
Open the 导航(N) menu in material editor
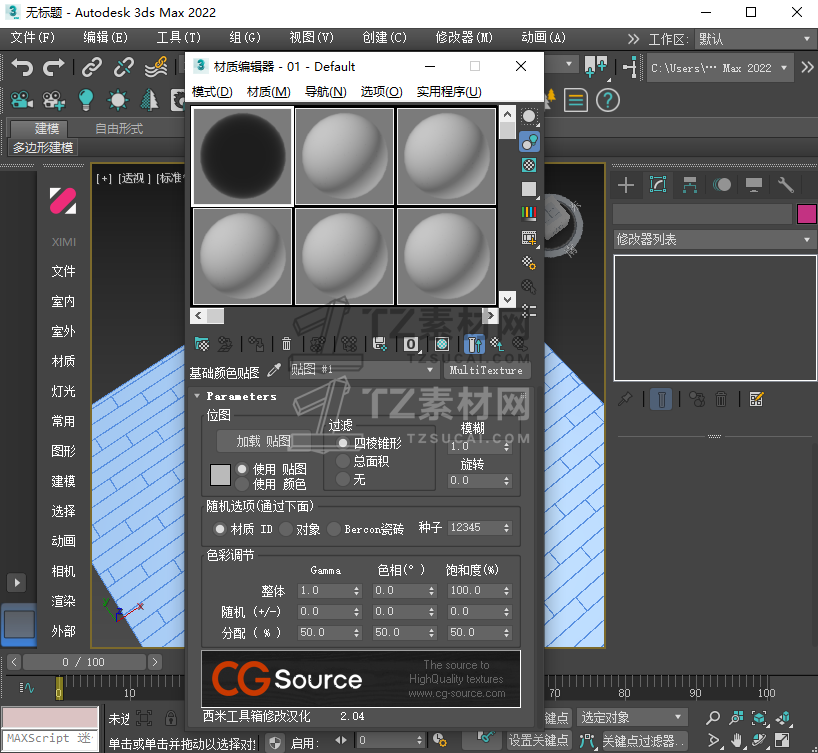[x=325, y=92]
